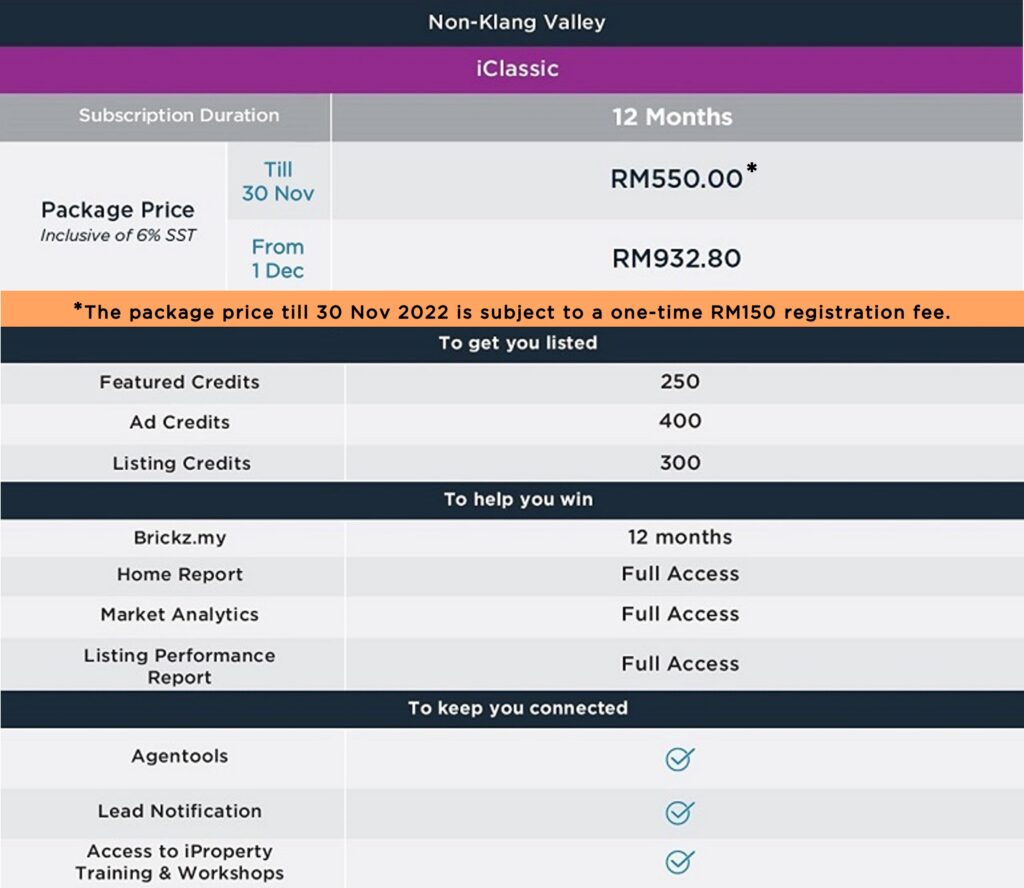
Task: Select the 'Non-Klang Valley' header text
Action: click(517, 22)
